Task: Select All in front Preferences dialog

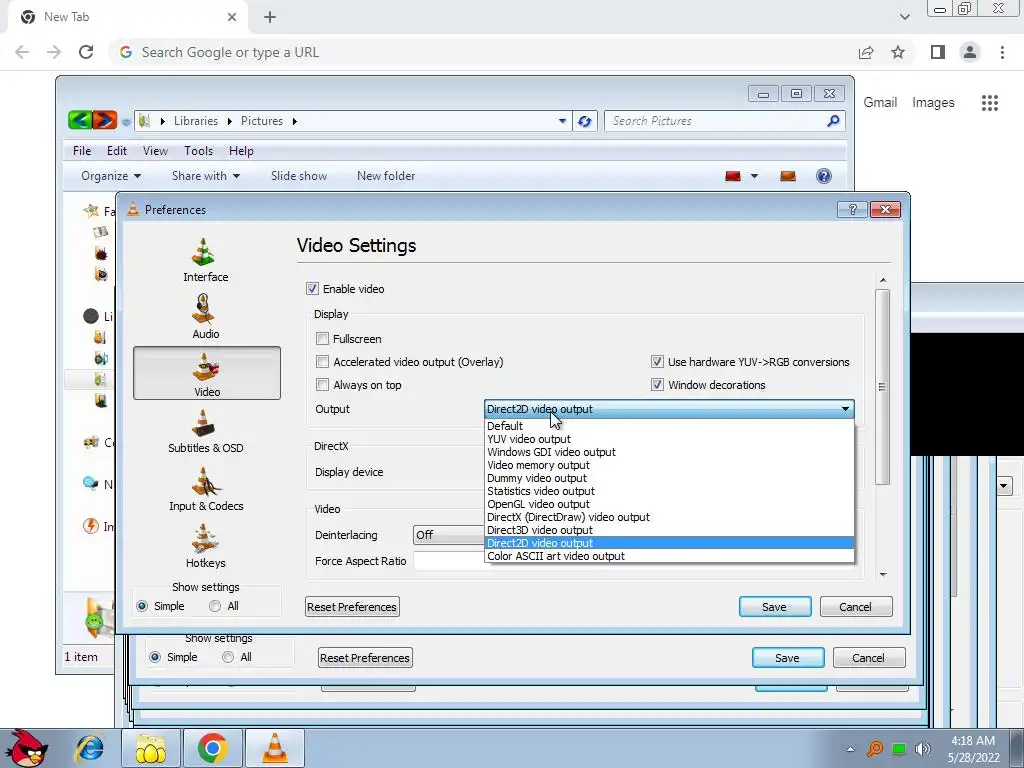Action: click(215, 606)
